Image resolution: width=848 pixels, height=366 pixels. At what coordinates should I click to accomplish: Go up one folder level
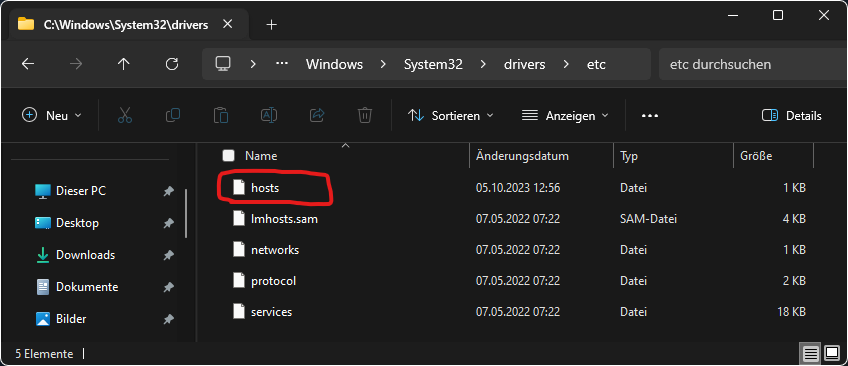[124, 64]
